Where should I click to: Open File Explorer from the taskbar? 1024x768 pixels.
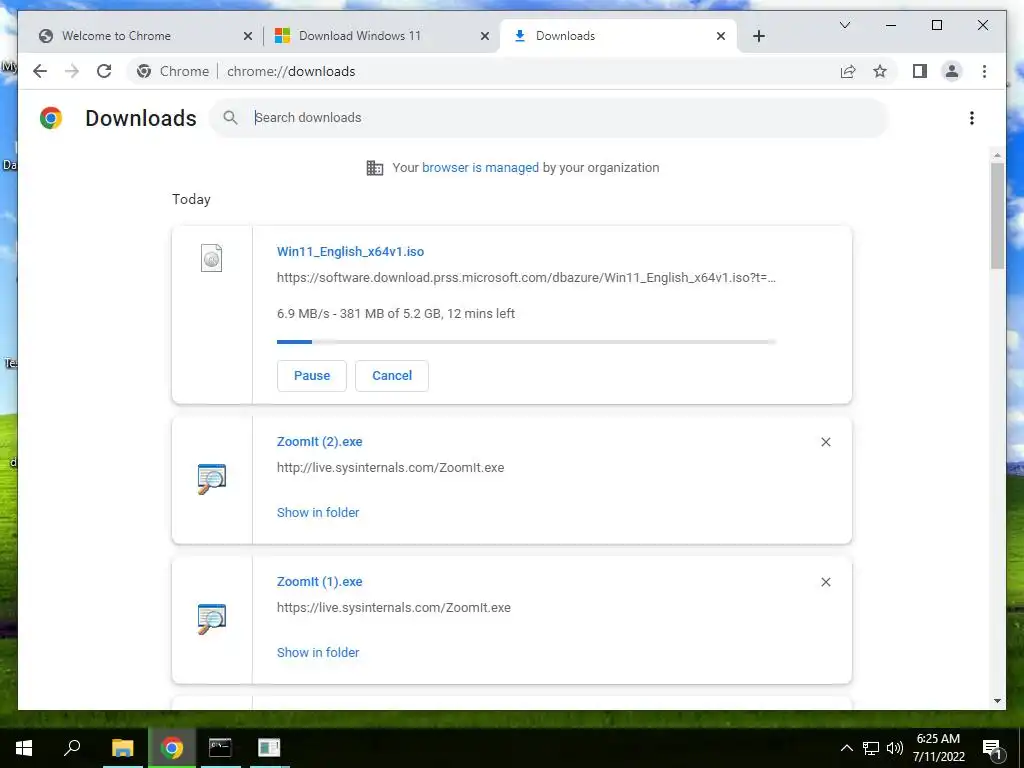tap(122, 748)
